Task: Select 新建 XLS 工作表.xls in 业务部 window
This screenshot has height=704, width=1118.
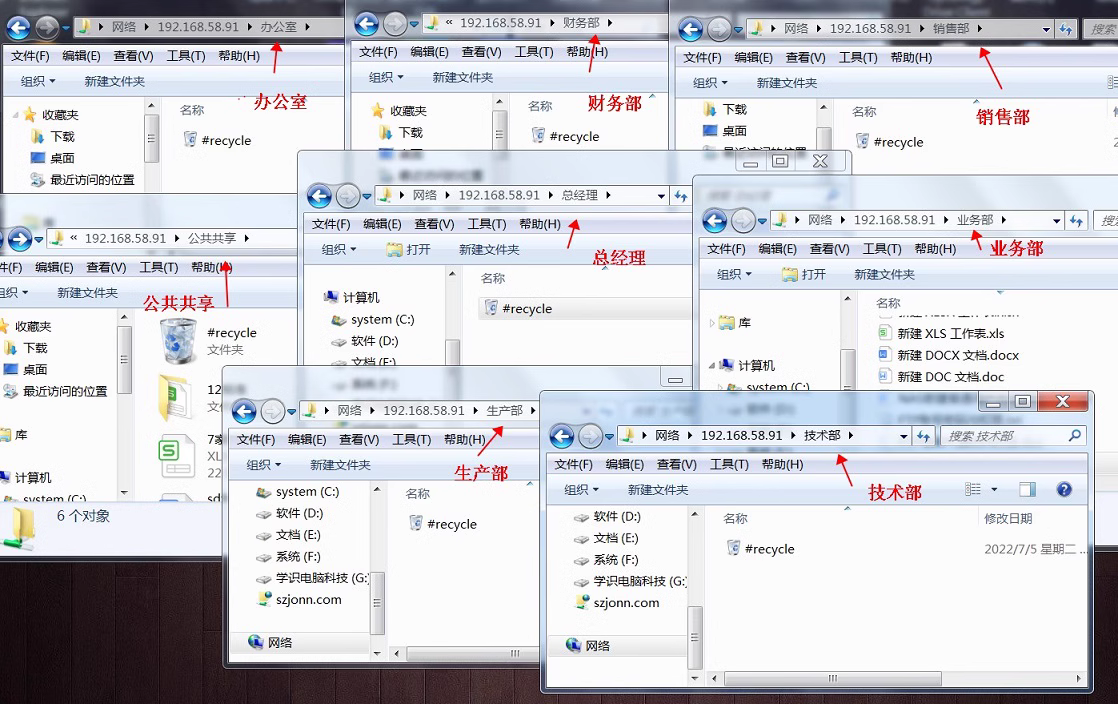Action: (x=949, y=333)
